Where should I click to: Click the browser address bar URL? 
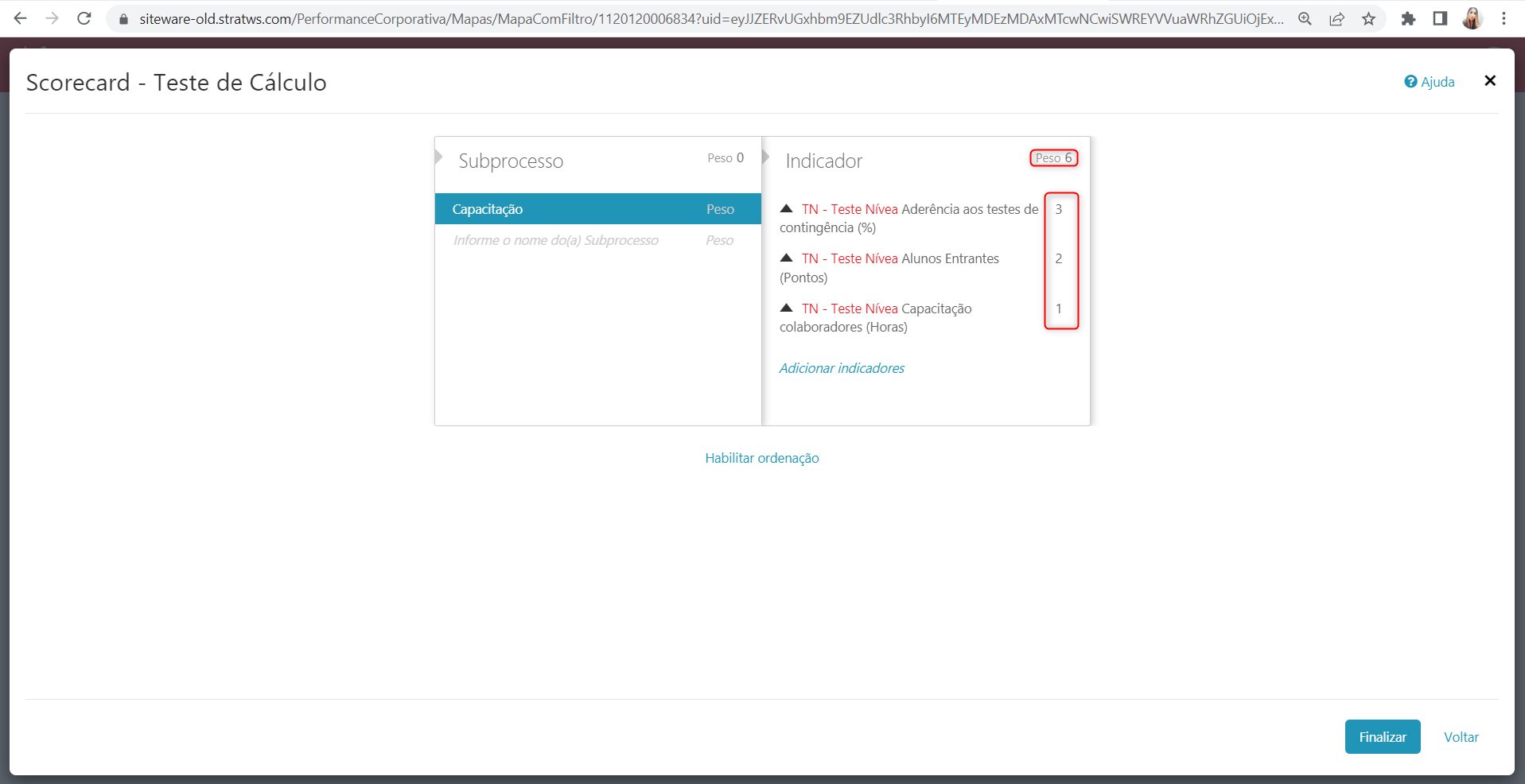pos(711,18)
